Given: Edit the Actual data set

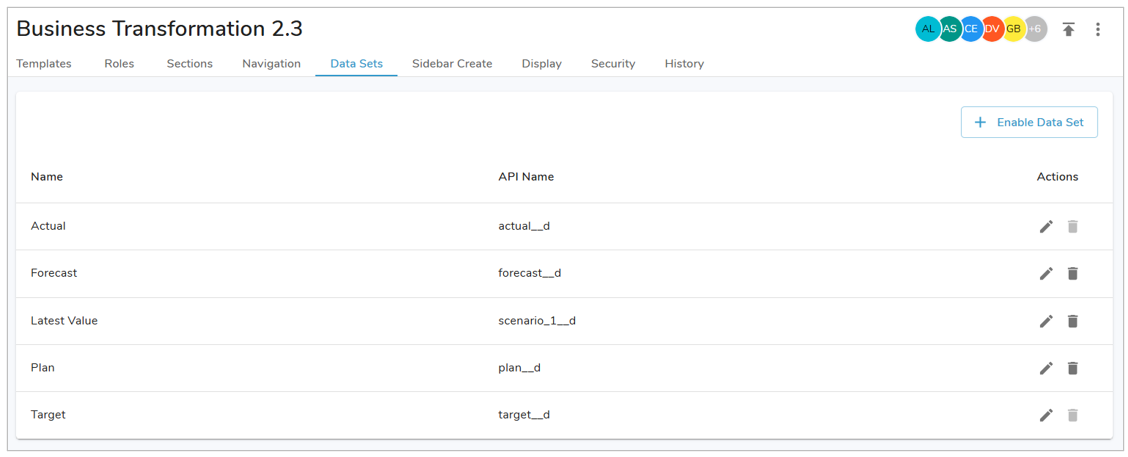Looking at the screenshot, I should pos(1046,227).
